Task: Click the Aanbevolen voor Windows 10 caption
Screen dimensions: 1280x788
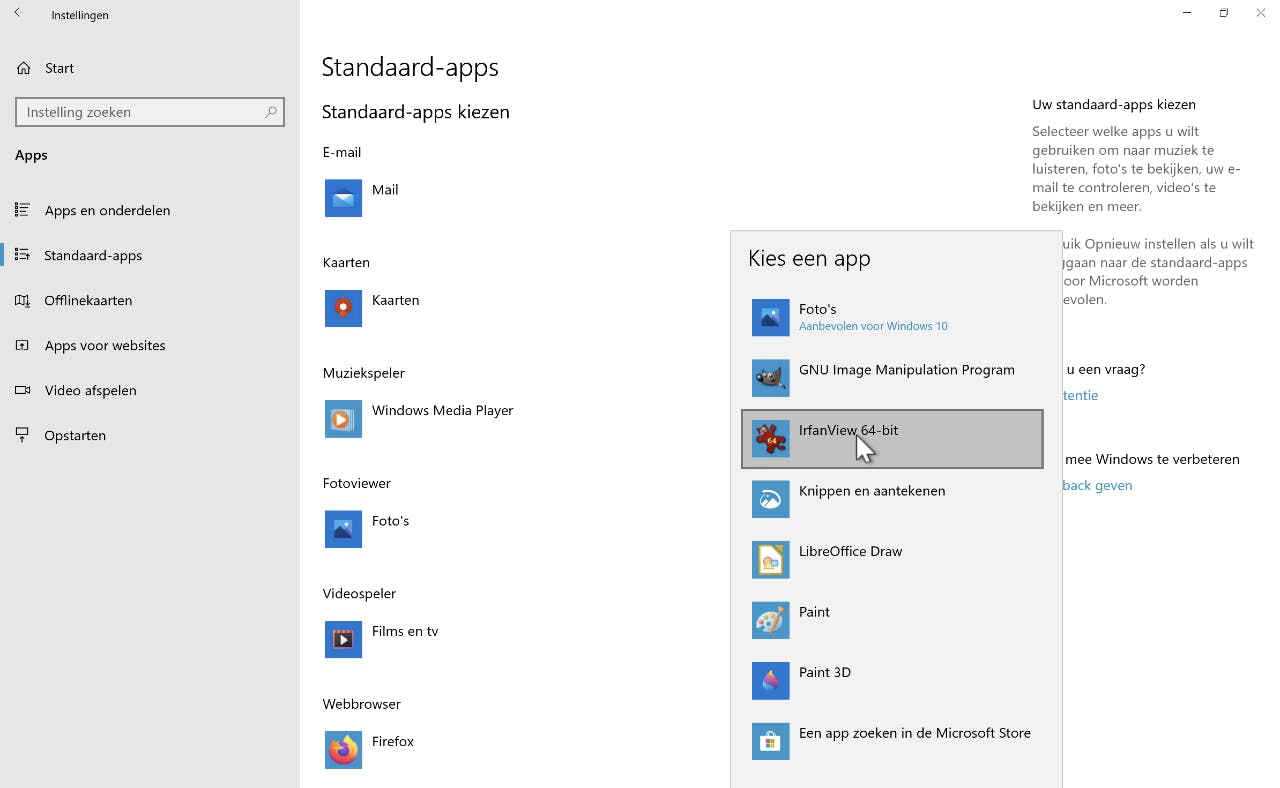Action: click(873, 326)
